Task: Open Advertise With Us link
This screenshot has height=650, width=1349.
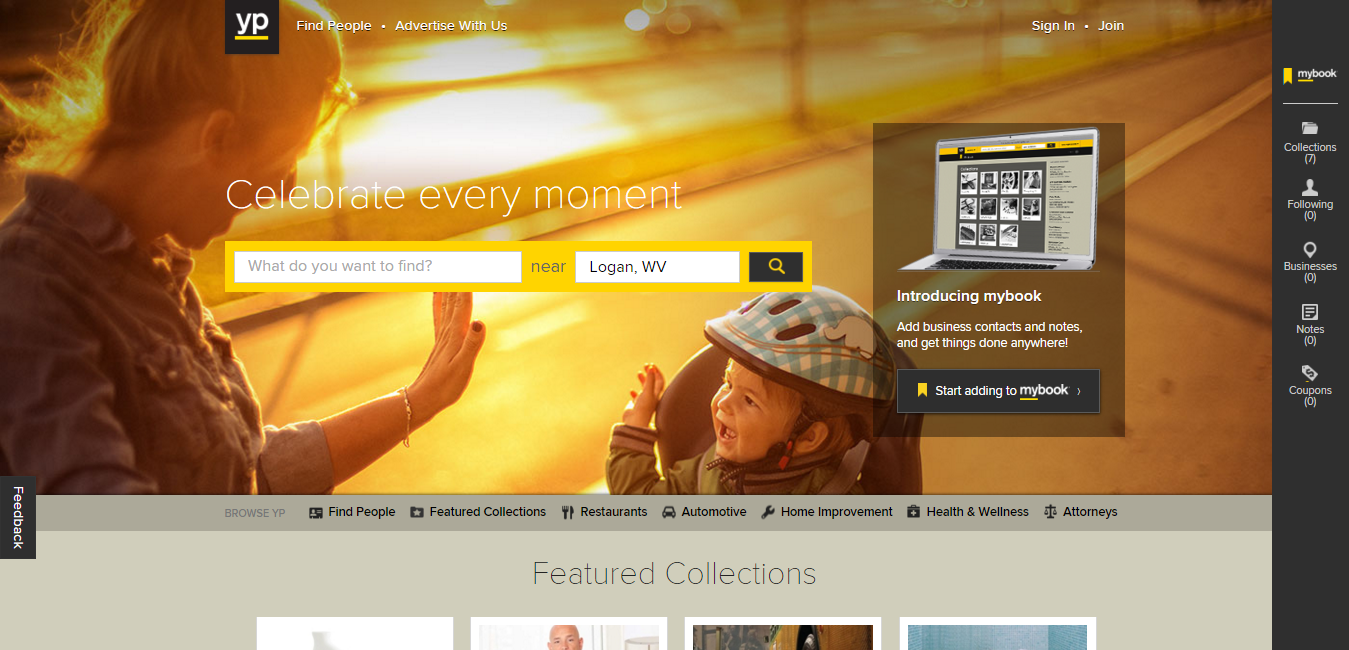Action: [x=451, y=26]
